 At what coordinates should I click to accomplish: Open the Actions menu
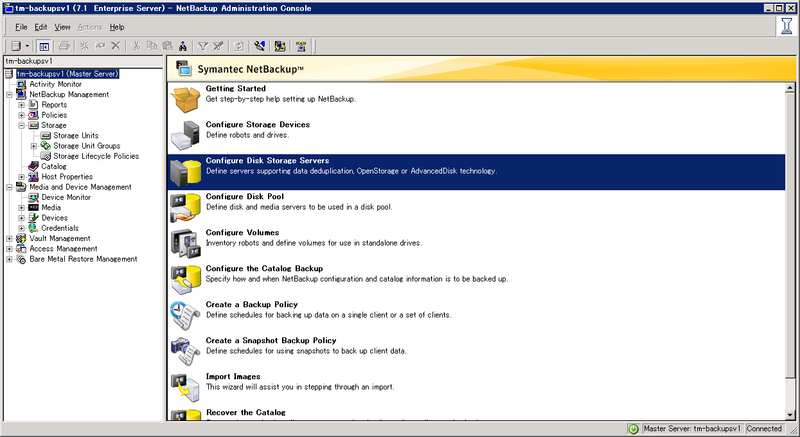90,27
